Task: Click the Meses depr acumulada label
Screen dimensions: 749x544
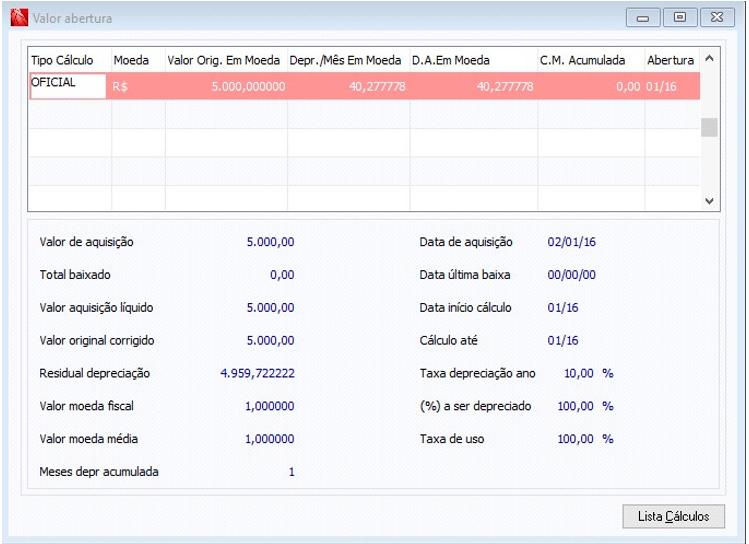Action: pos(99,472)
